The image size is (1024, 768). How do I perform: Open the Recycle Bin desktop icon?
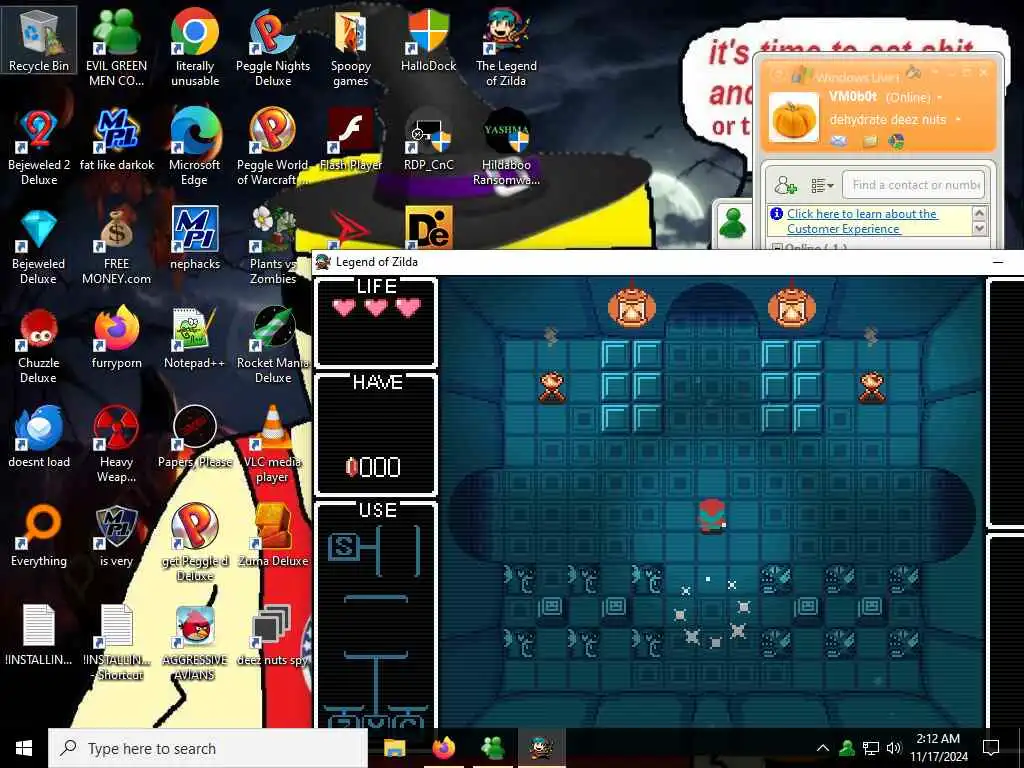tap(39, 40)
